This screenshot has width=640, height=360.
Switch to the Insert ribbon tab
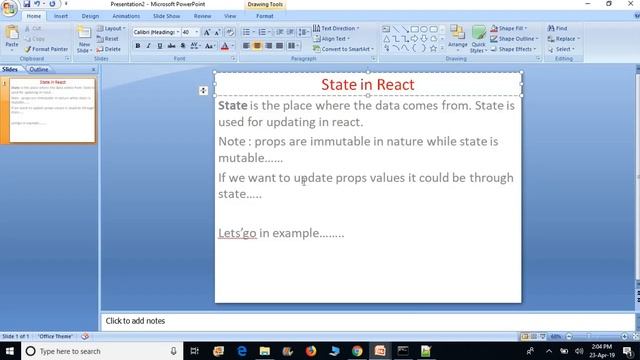(61, 16)
